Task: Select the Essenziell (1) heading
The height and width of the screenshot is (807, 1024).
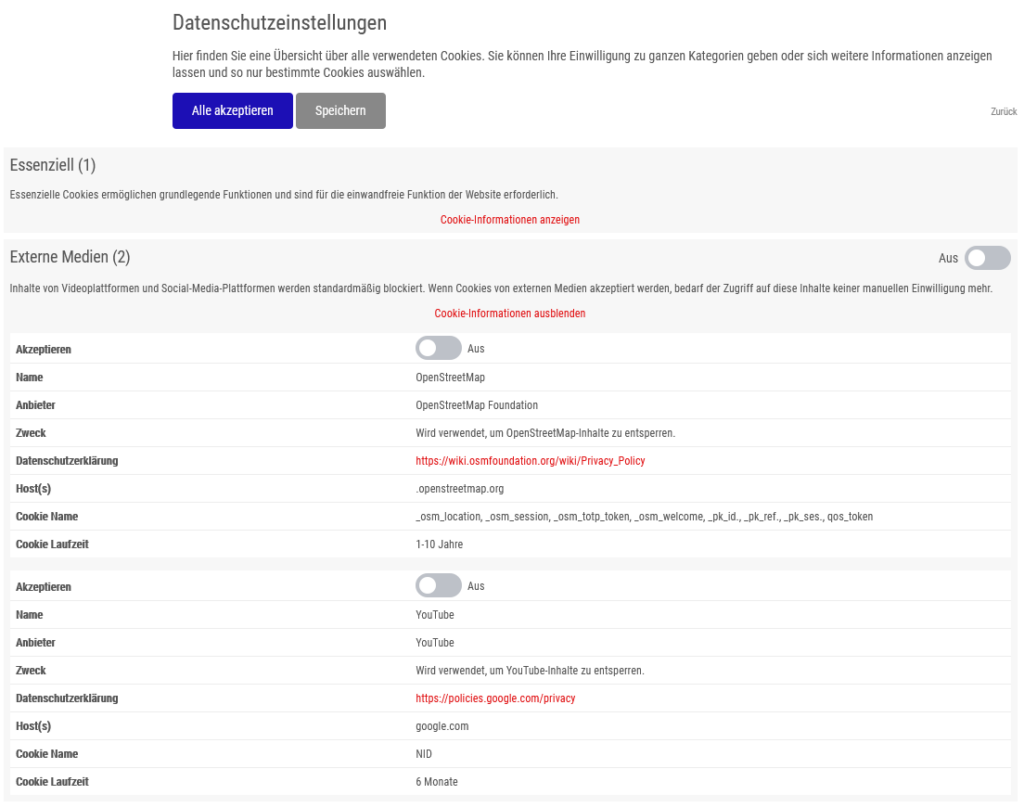Action: coord(53,165)
